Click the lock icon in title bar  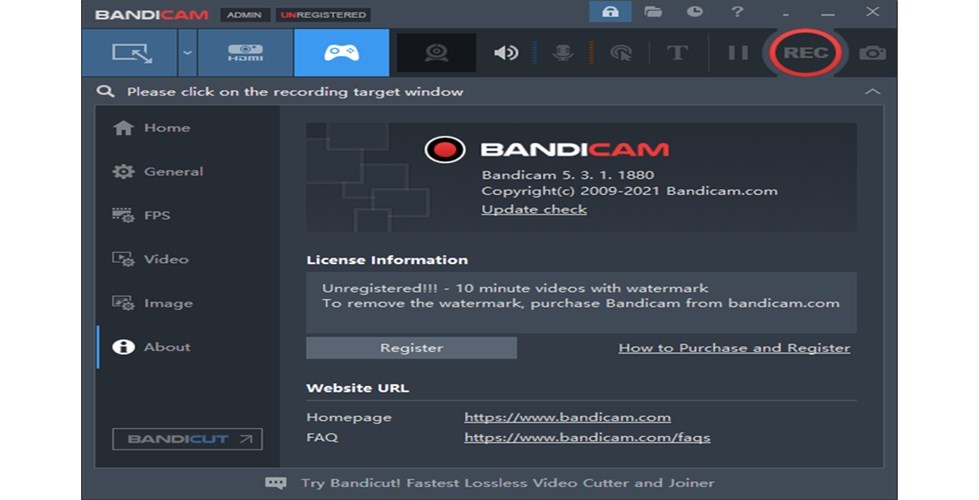pyautogui.click(x=610, y=12)
